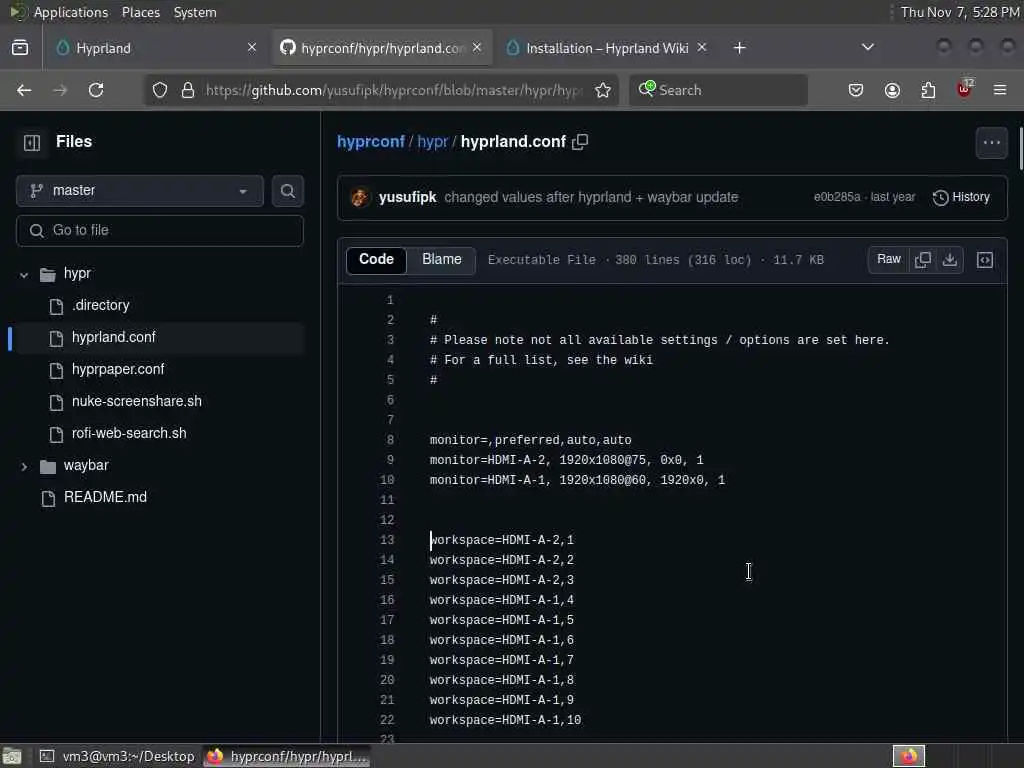
Task: Open Firefox View icon
Action: 20,48
